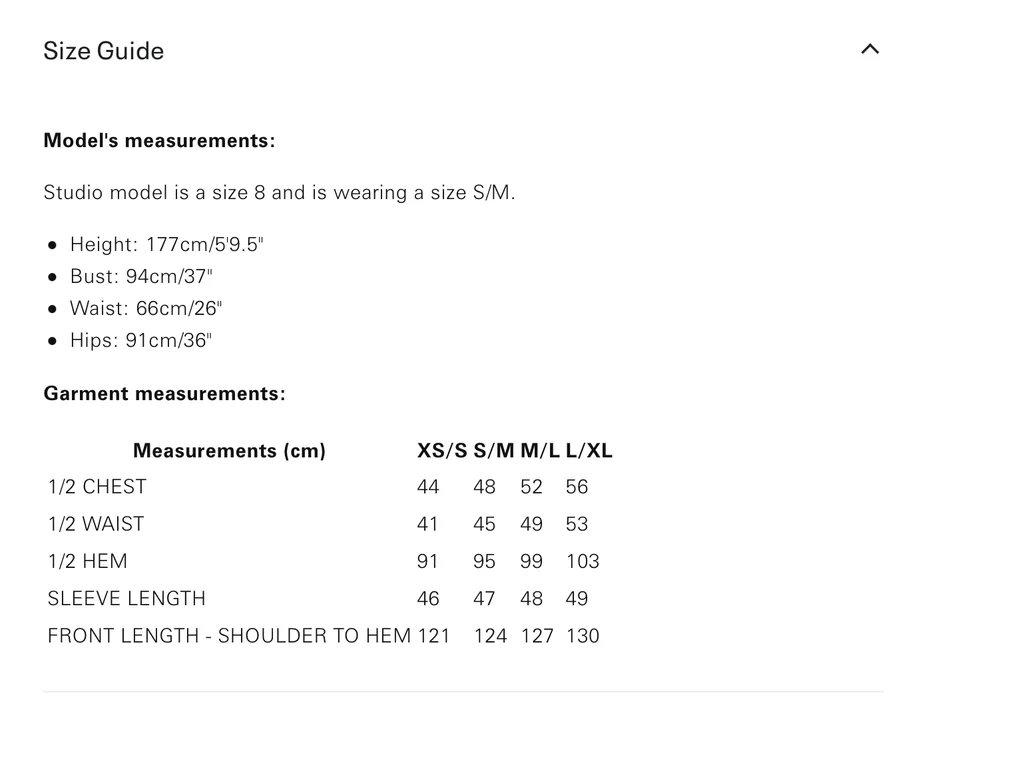
Task: Collapse the Size Guide chevron arrow
Action: pyautogui.click(x=870, y=49)
